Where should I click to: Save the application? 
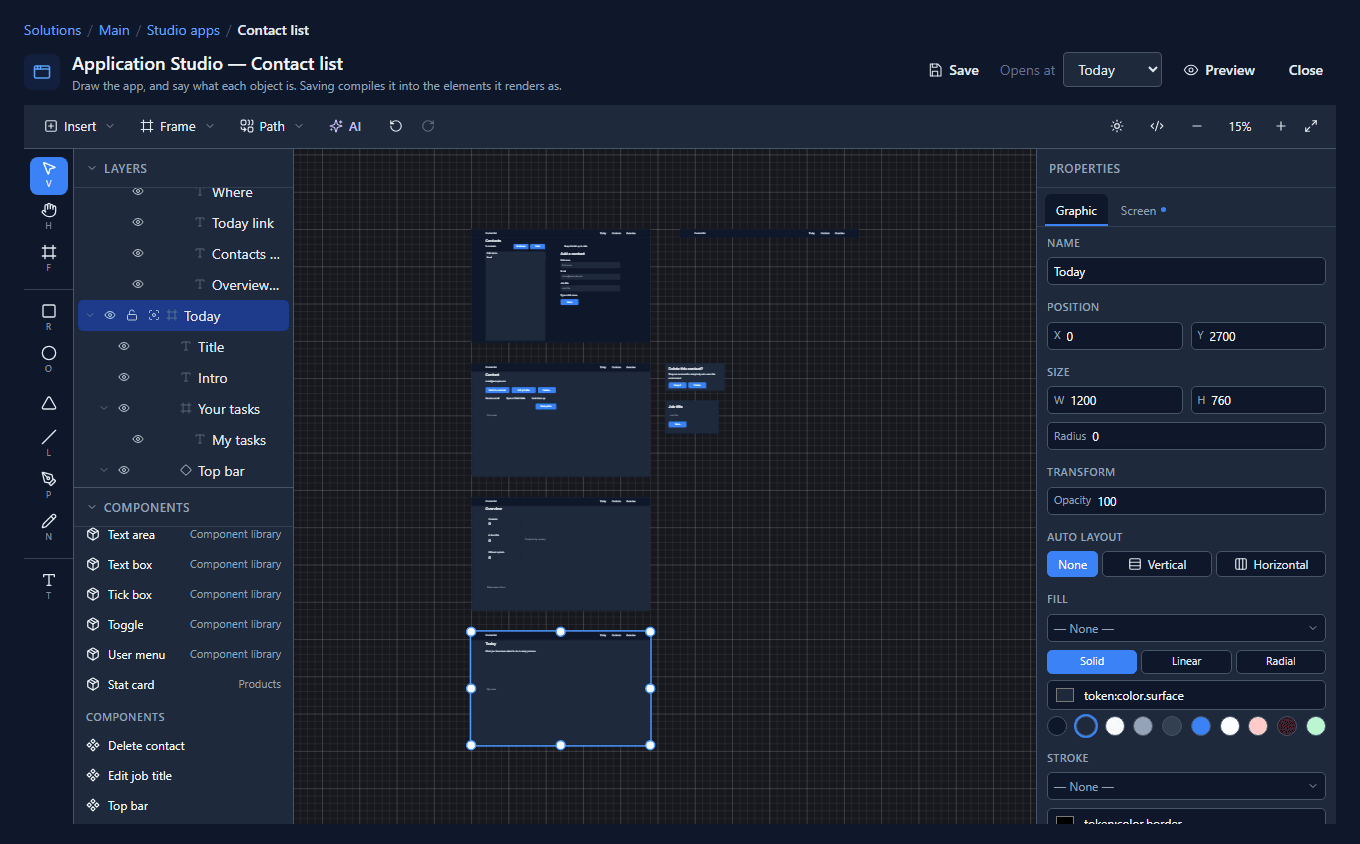pyautogui.click(x=953, y=70)
